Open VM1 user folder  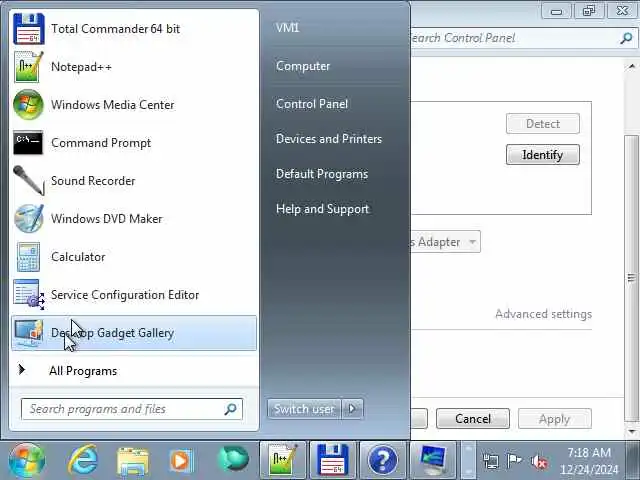click(288, 28)
